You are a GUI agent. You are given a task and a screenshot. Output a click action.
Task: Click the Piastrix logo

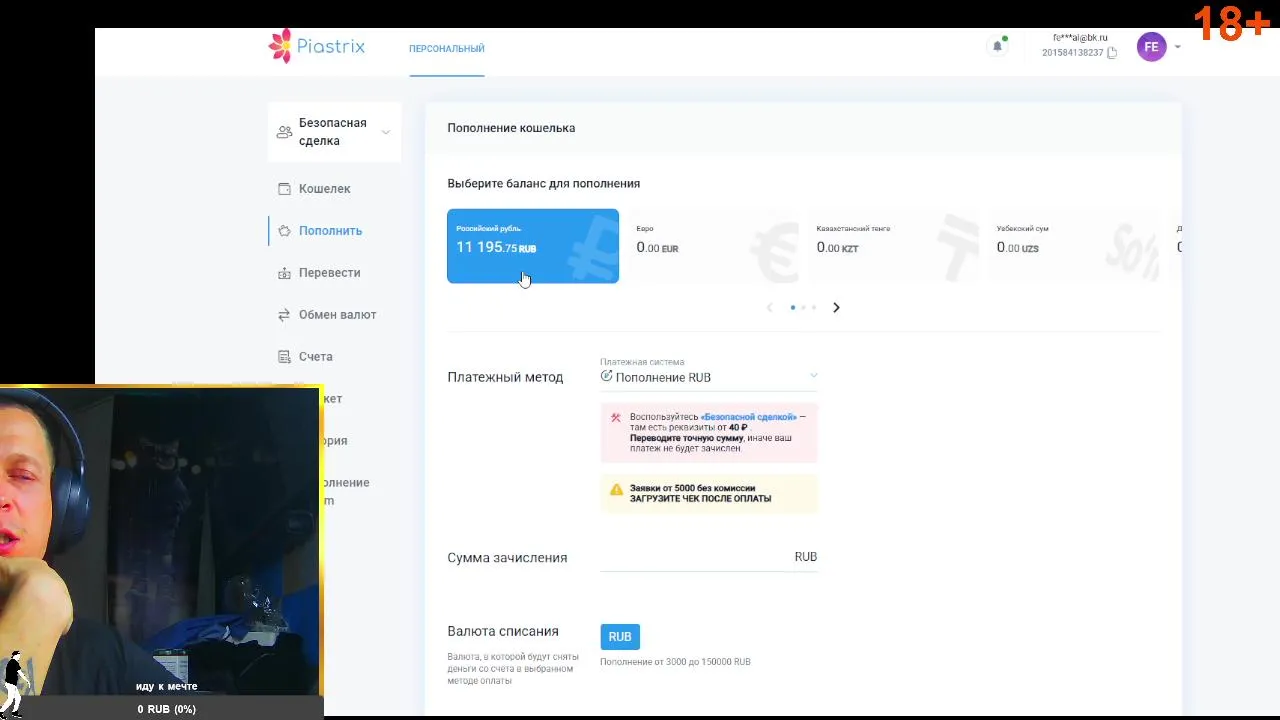(317, 46)
